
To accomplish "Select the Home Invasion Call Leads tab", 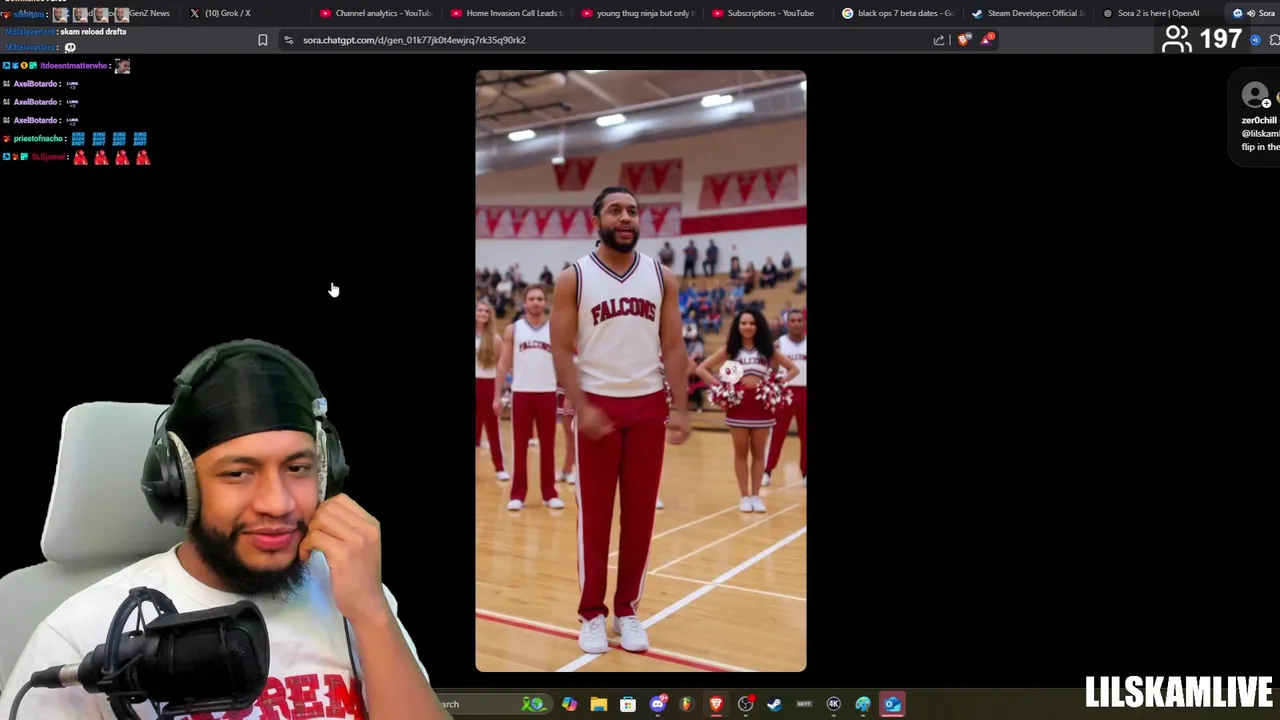I will coord(508,13).
